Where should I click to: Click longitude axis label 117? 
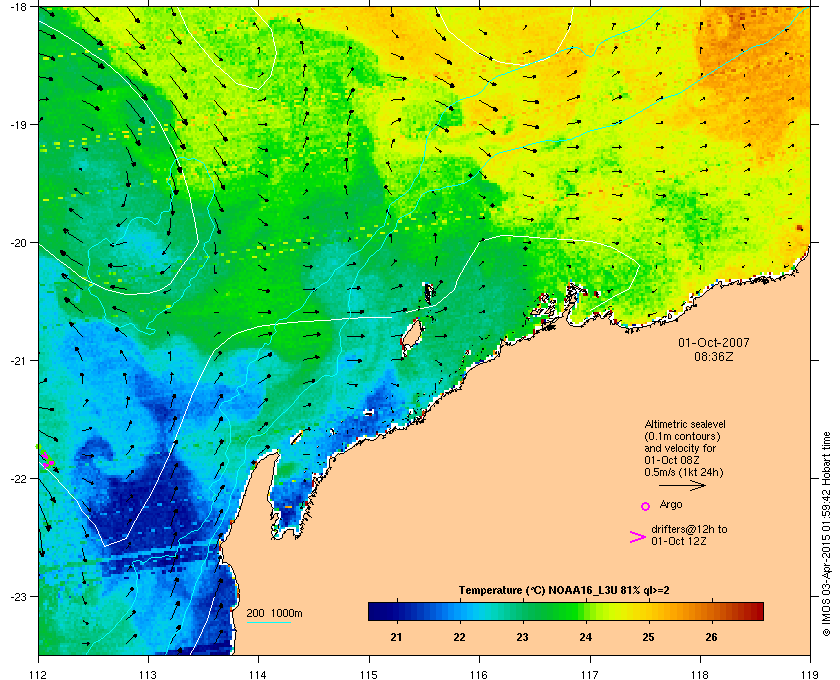[x=590, y=674]
